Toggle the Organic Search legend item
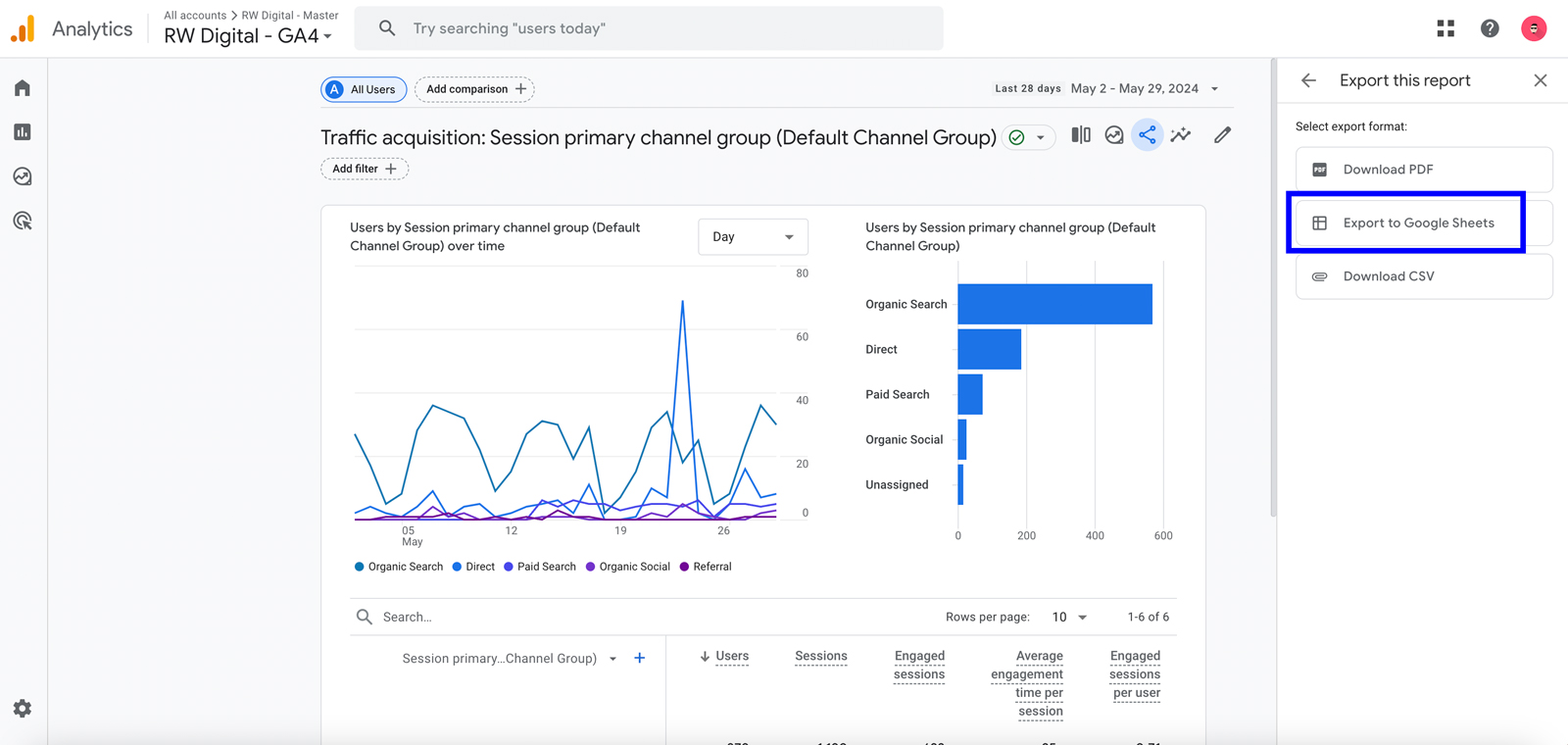 tap(399, 567)
